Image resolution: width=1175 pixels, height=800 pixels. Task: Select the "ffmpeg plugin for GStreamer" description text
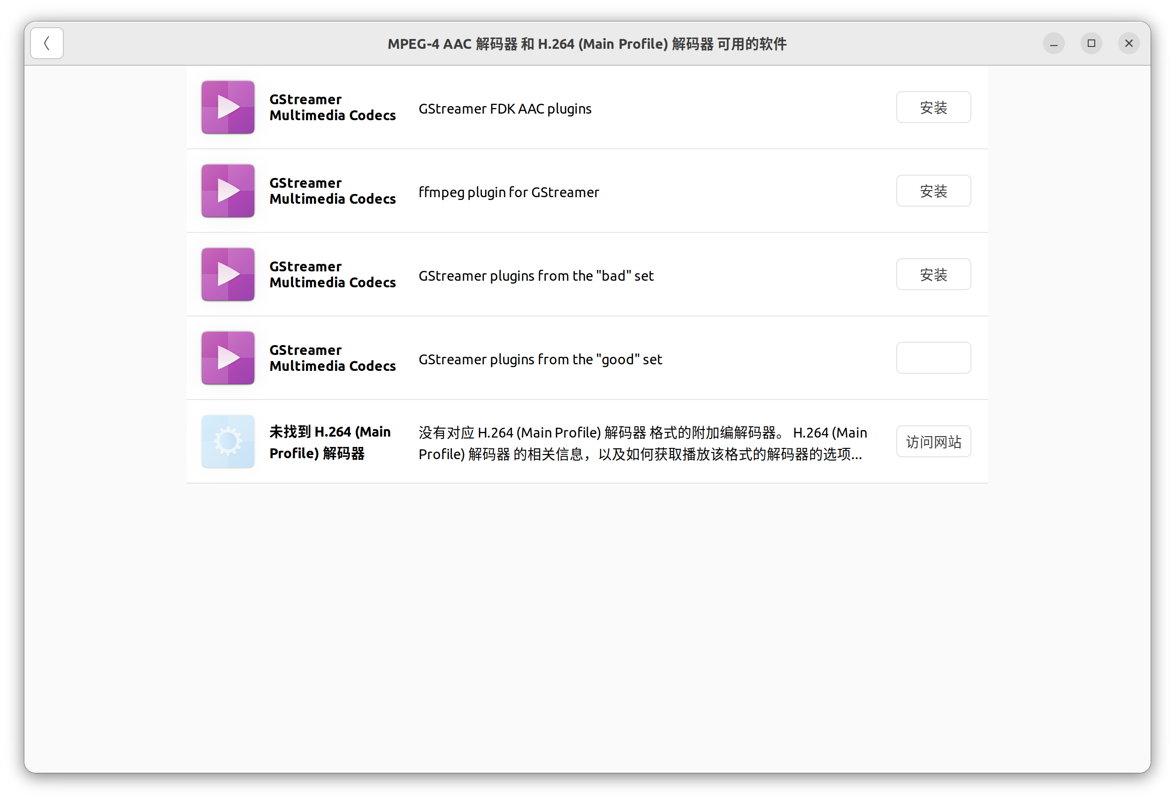tap(509, 193)
